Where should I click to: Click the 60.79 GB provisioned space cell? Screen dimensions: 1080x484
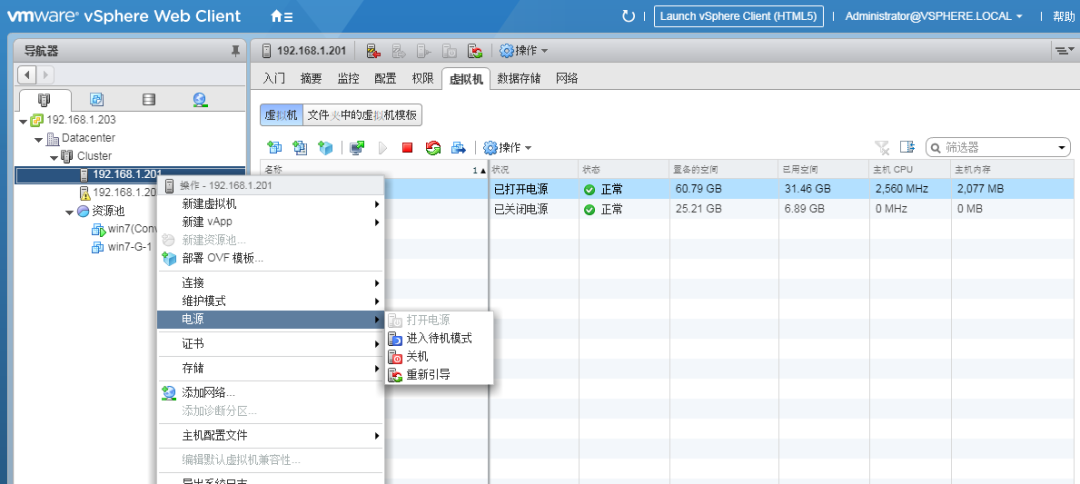(x=723, y=189)
